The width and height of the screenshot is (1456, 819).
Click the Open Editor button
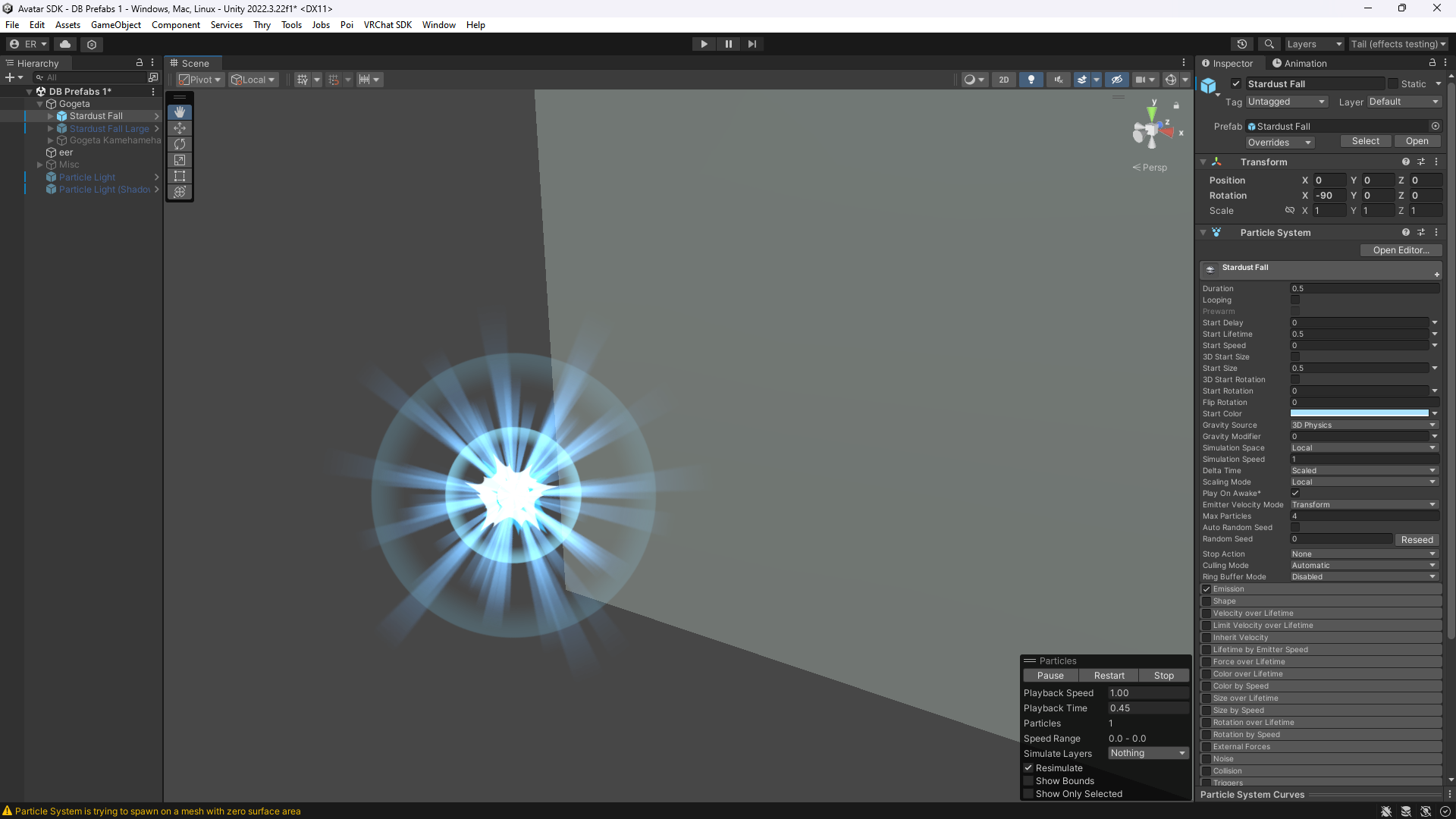point(1400,250)
